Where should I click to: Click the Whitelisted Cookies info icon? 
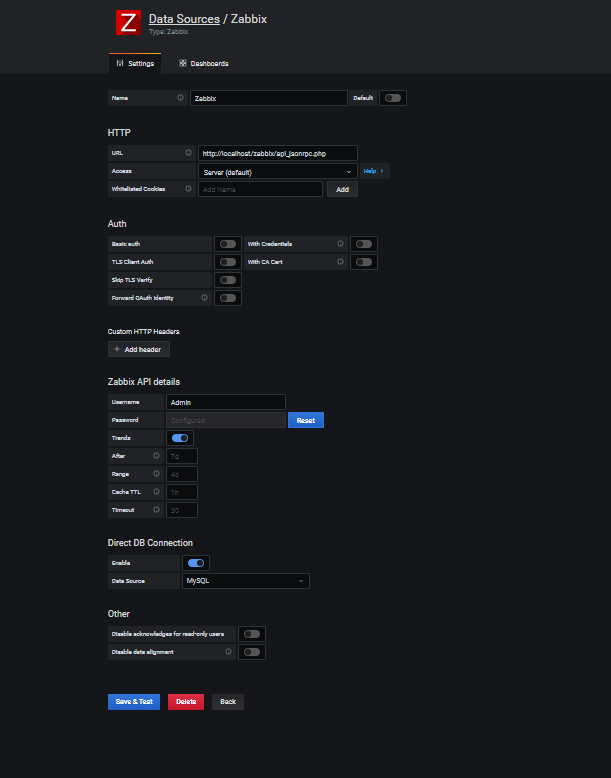pyautogui.click(x=188, y=189)
